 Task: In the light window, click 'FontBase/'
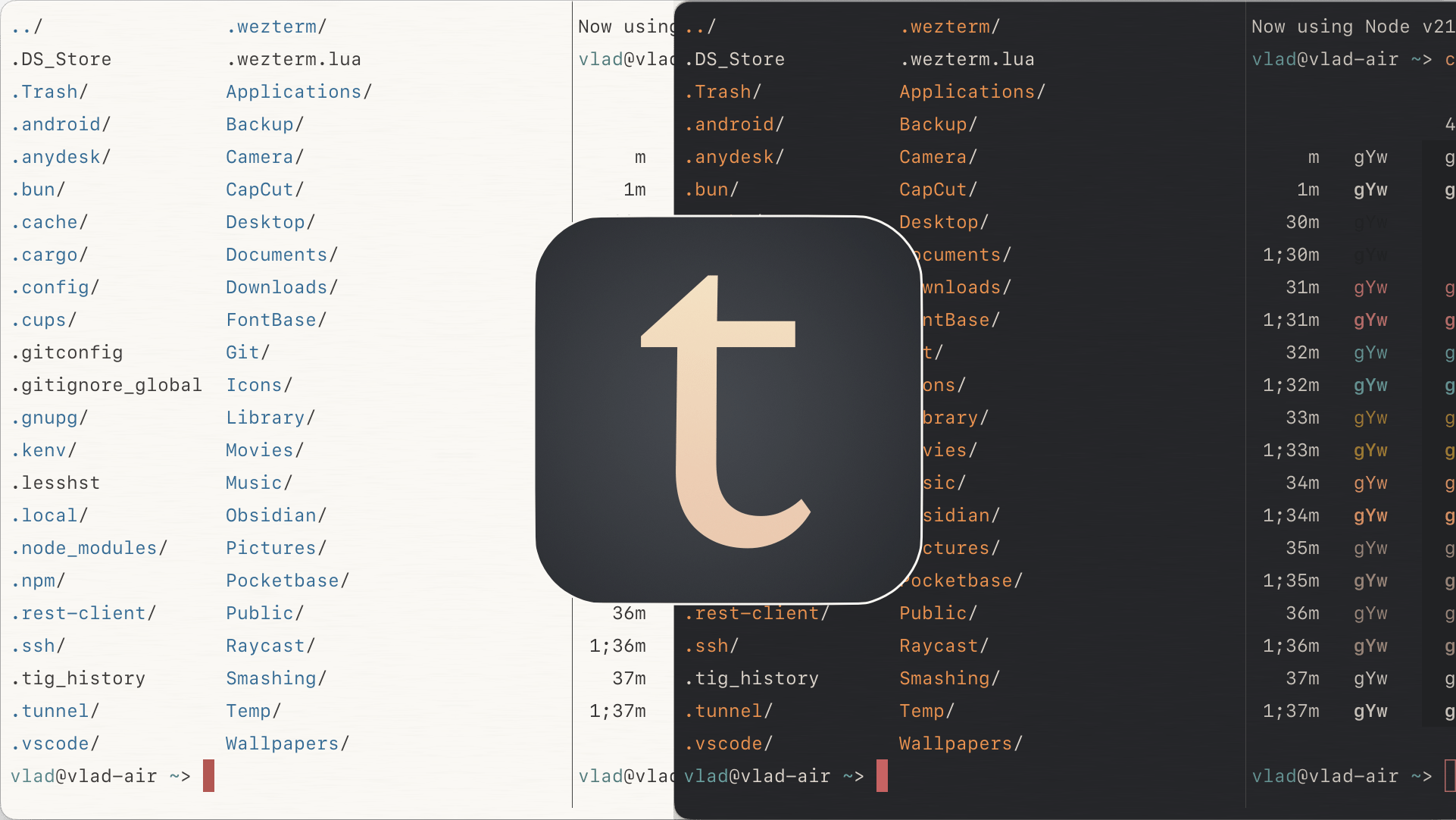pyautogui.click(x=277, y=320)
